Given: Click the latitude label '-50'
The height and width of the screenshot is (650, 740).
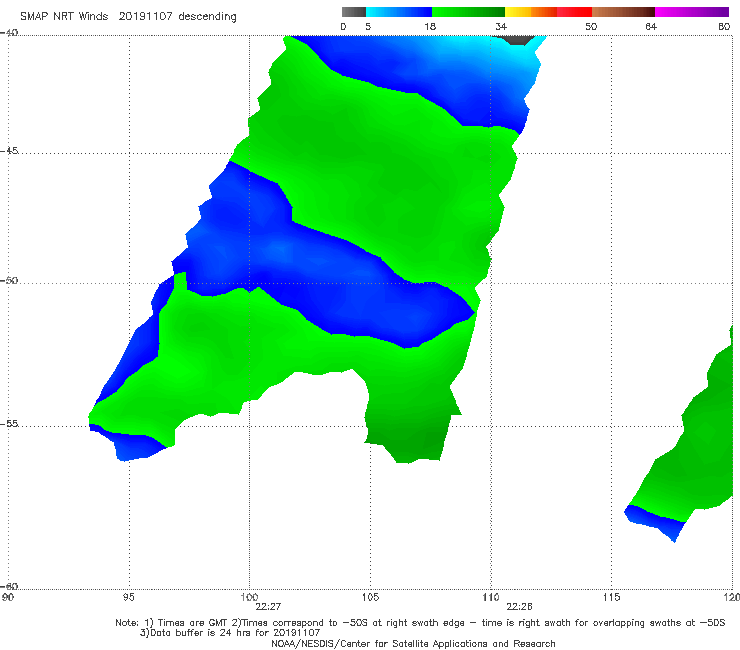Looking at the screenshot, I should pos(9,280).
